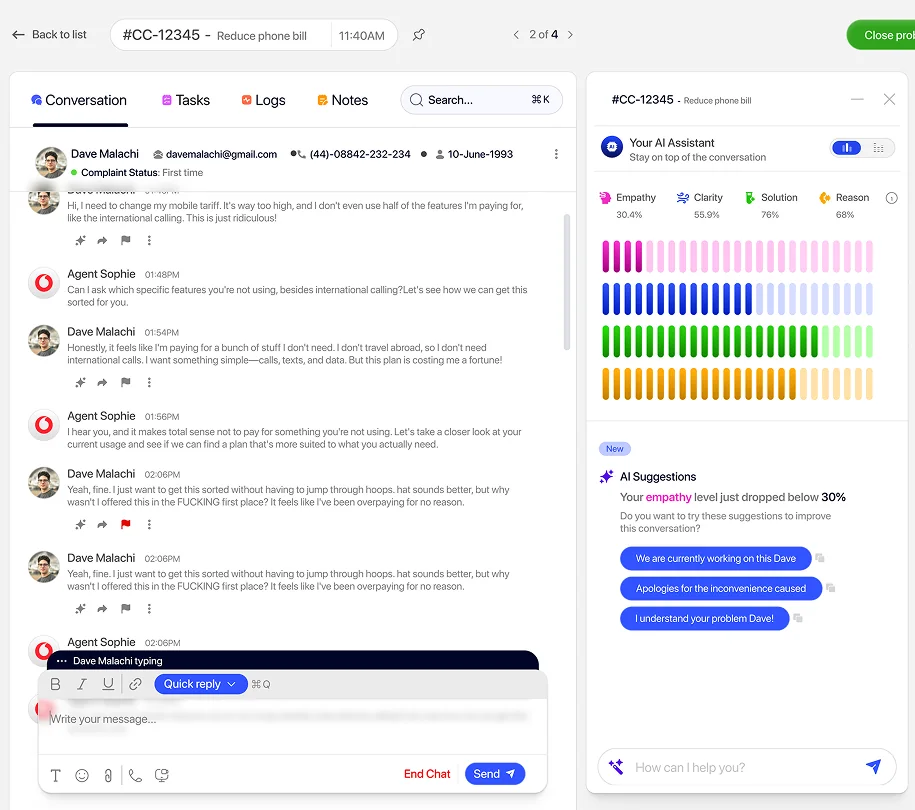Insert a link in the message
This screenshot has height=810, width=915.
click(135, 684)
